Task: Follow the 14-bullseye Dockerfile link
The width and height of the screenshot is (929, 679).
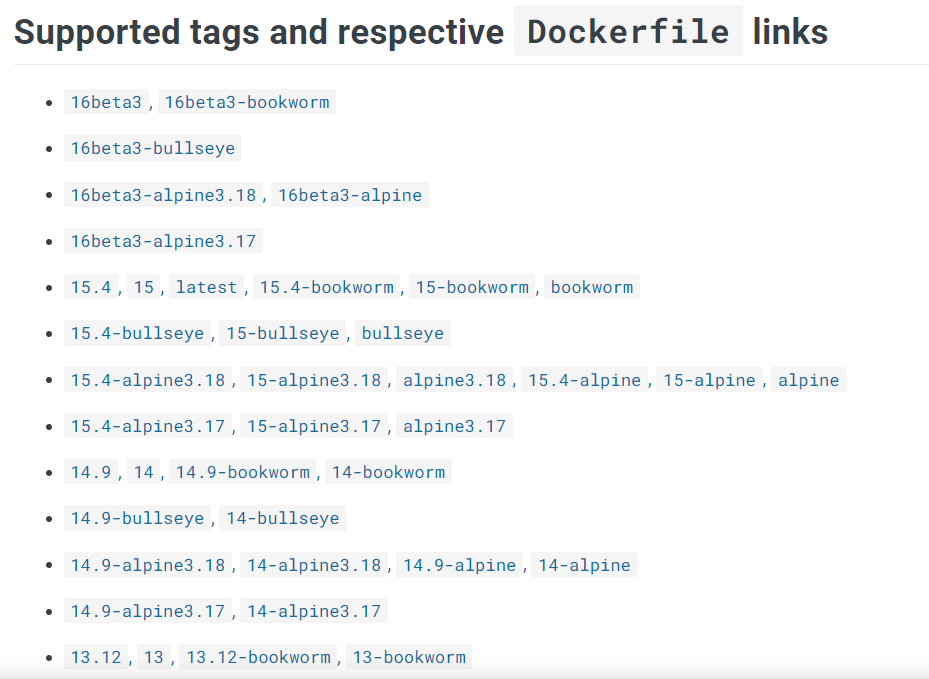Action: (283, 519)
